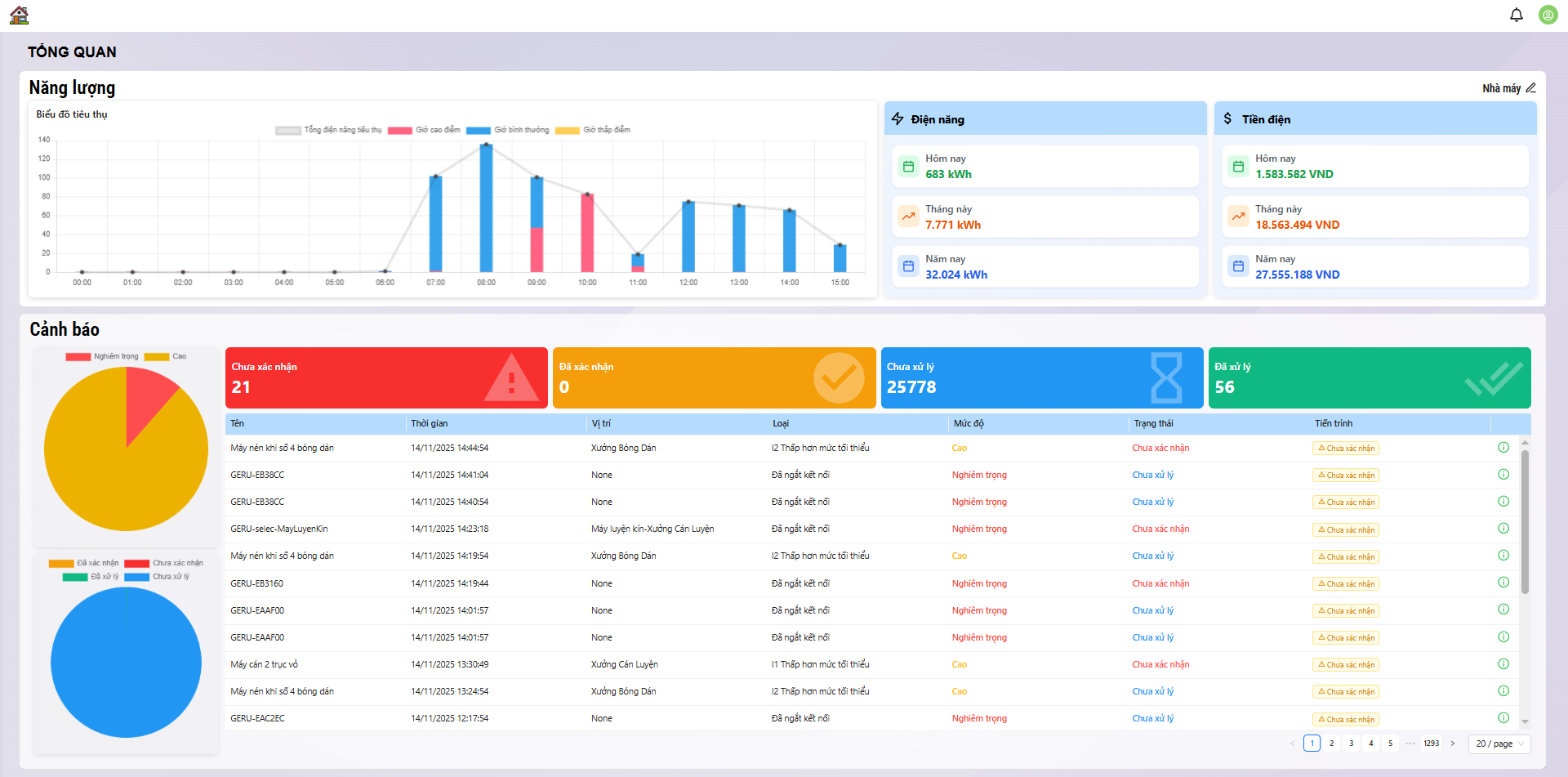Go to page 2 of alerts
1568x777 pixels.
click(x=1332, y=744)
